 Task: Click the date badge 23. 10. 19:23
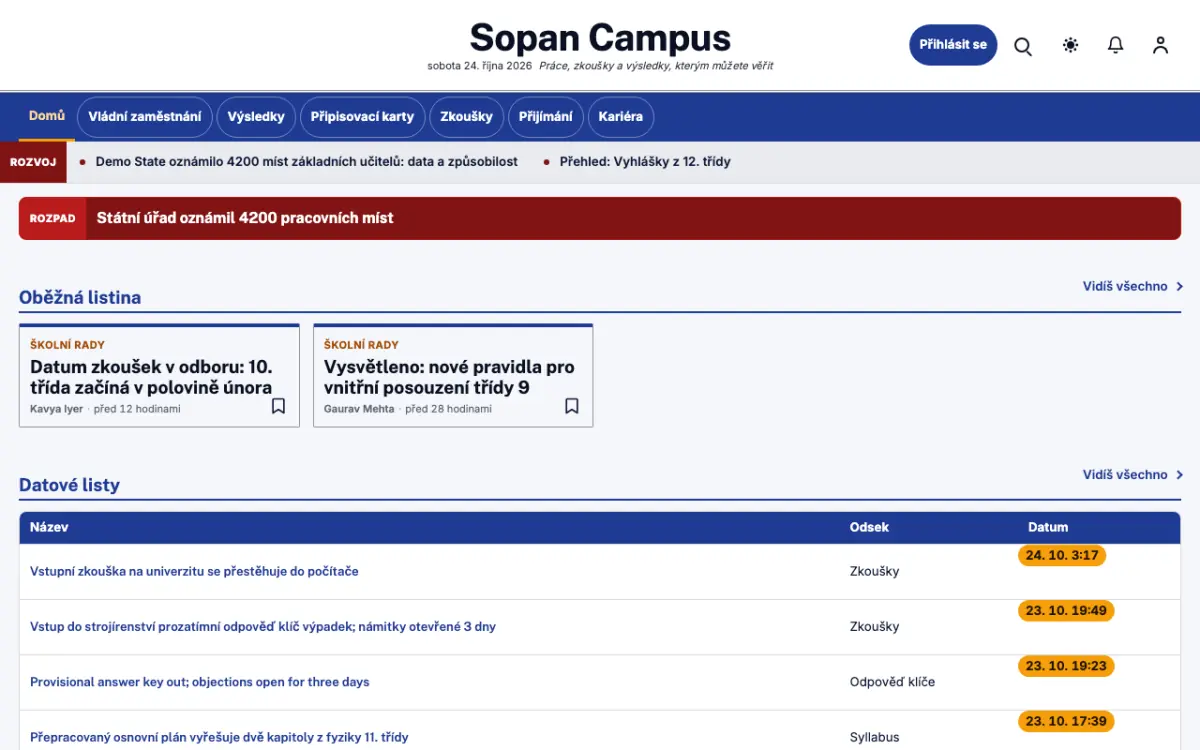[1066, 666]
